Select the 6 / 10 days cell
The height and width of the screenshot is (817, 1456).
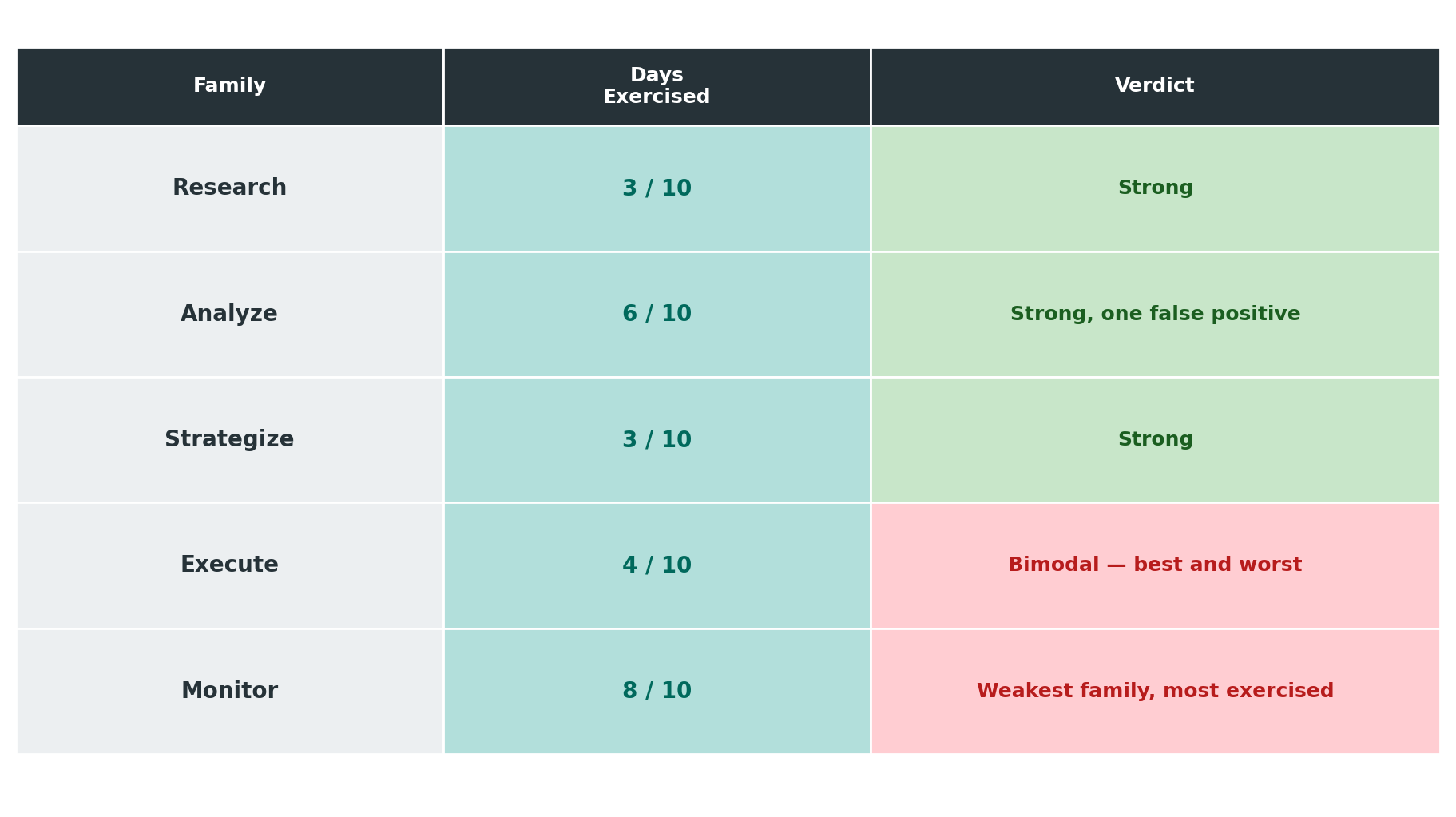click(657, 315)
